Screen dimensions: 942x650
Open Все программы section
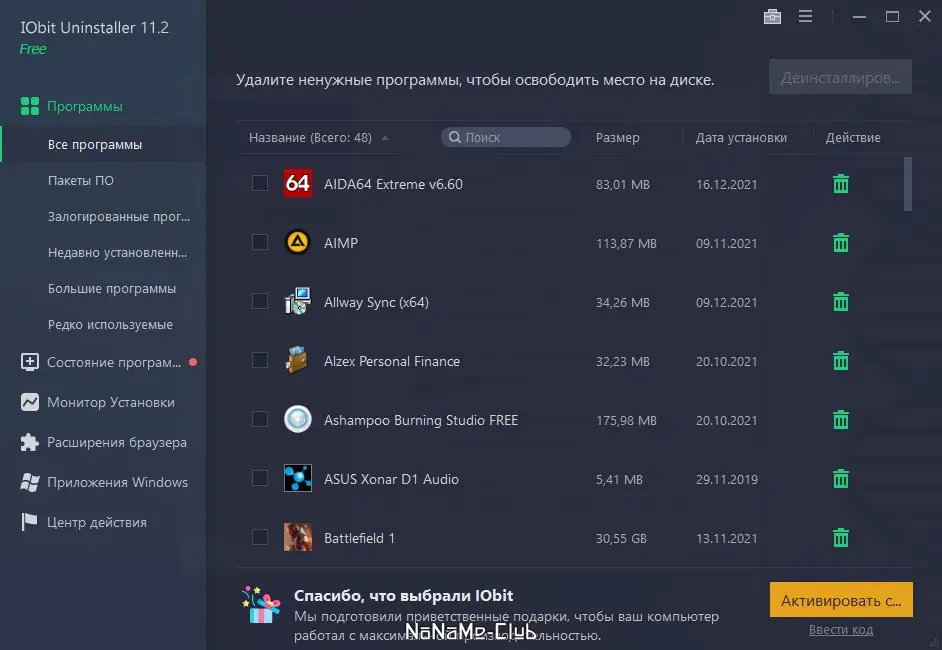(103, 144)
